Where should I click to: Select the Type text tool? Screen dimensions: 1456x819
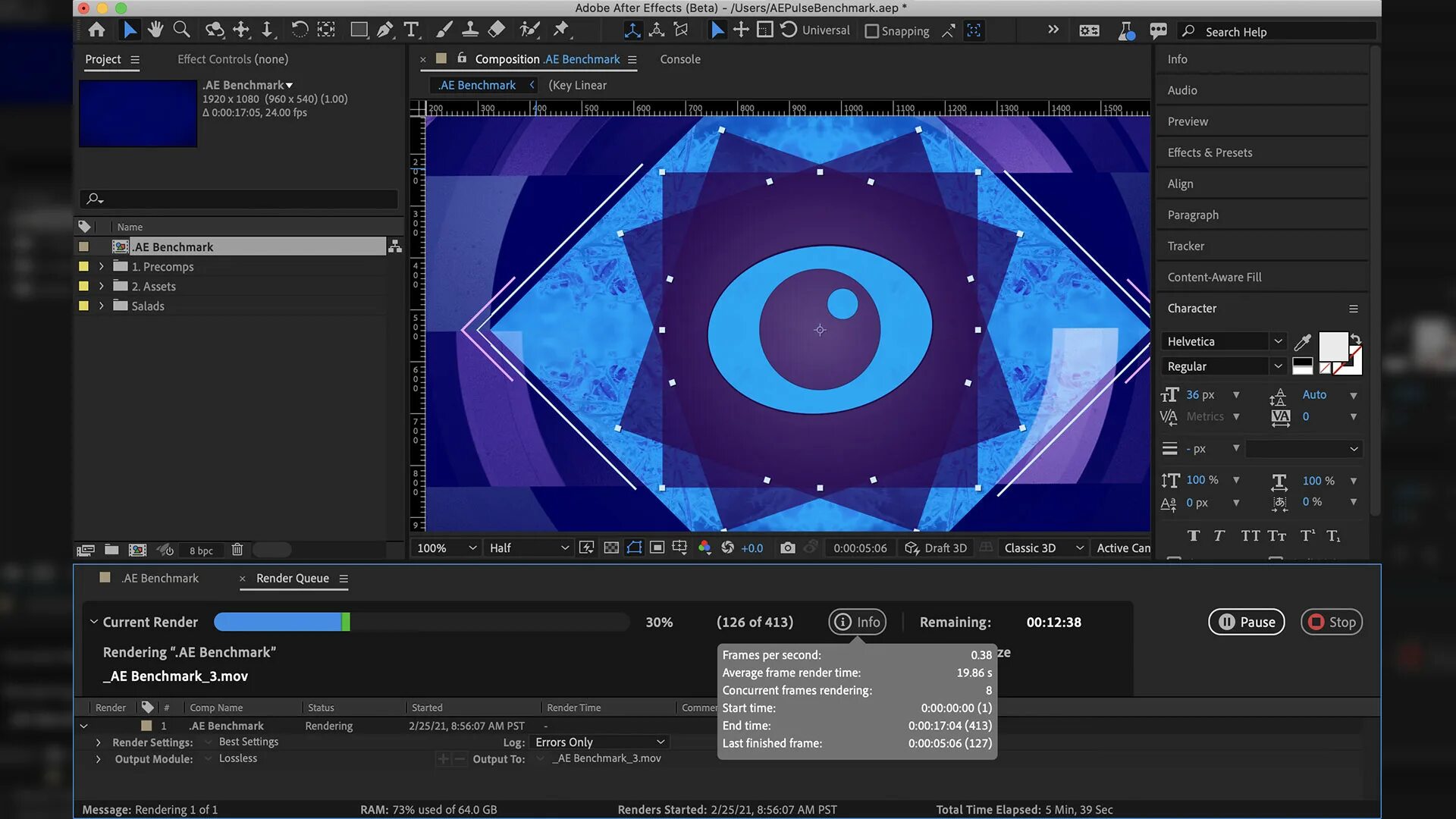pyautogui.click(x=411, y=30)
